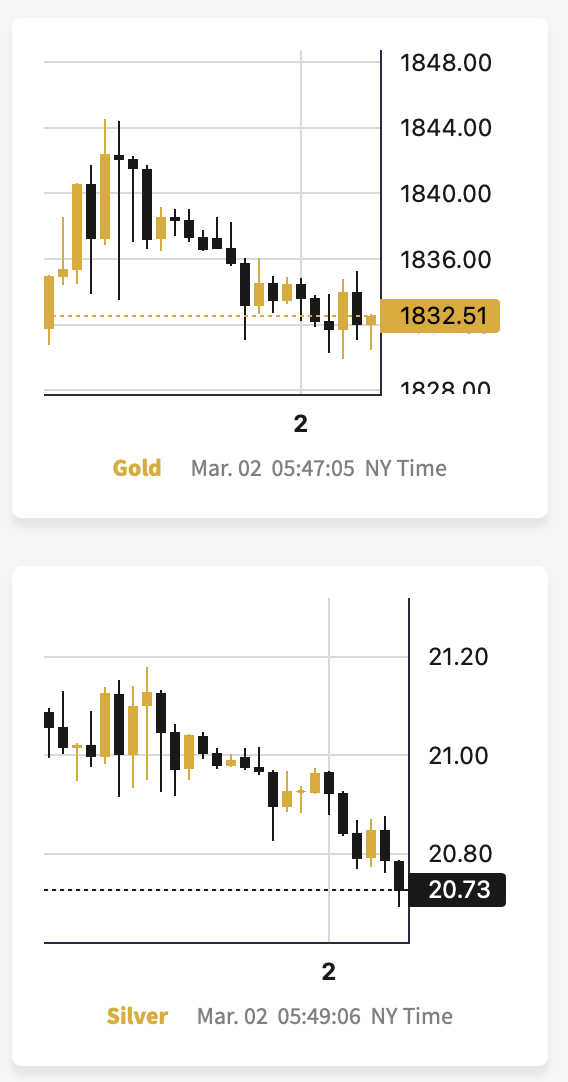The height and width of the screenshot is (1082, 568).
Task: Select the 1840.00 gold price axis label
Action: 446,193
